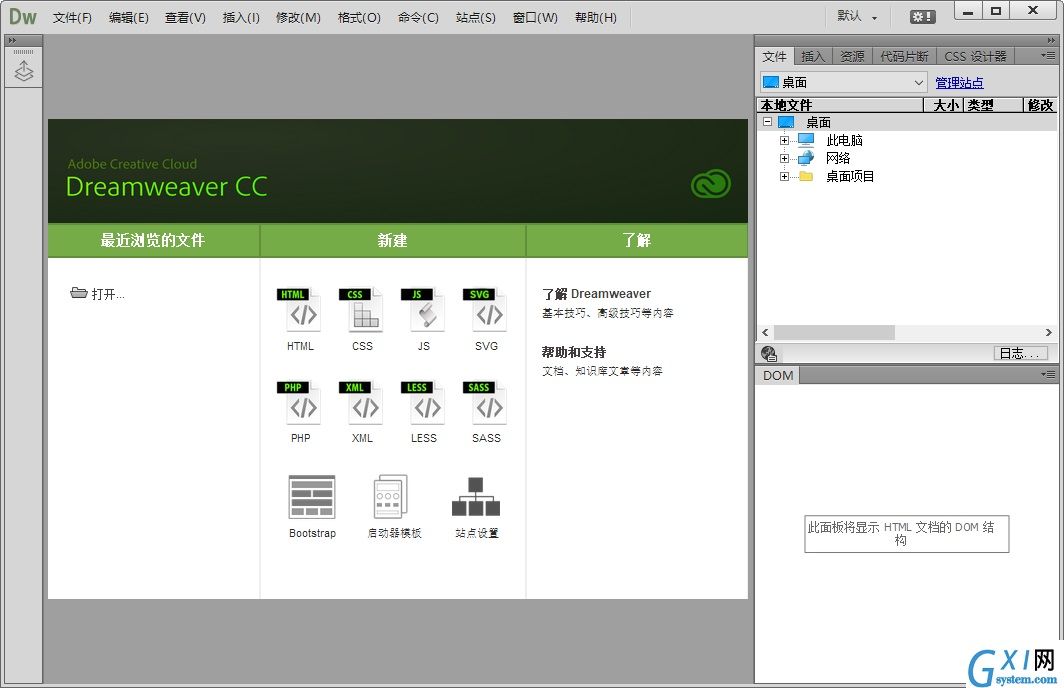This screenshot has height=688, width=1064.
Task: Click the Dw application logo
Action: [x=22, y=16]
